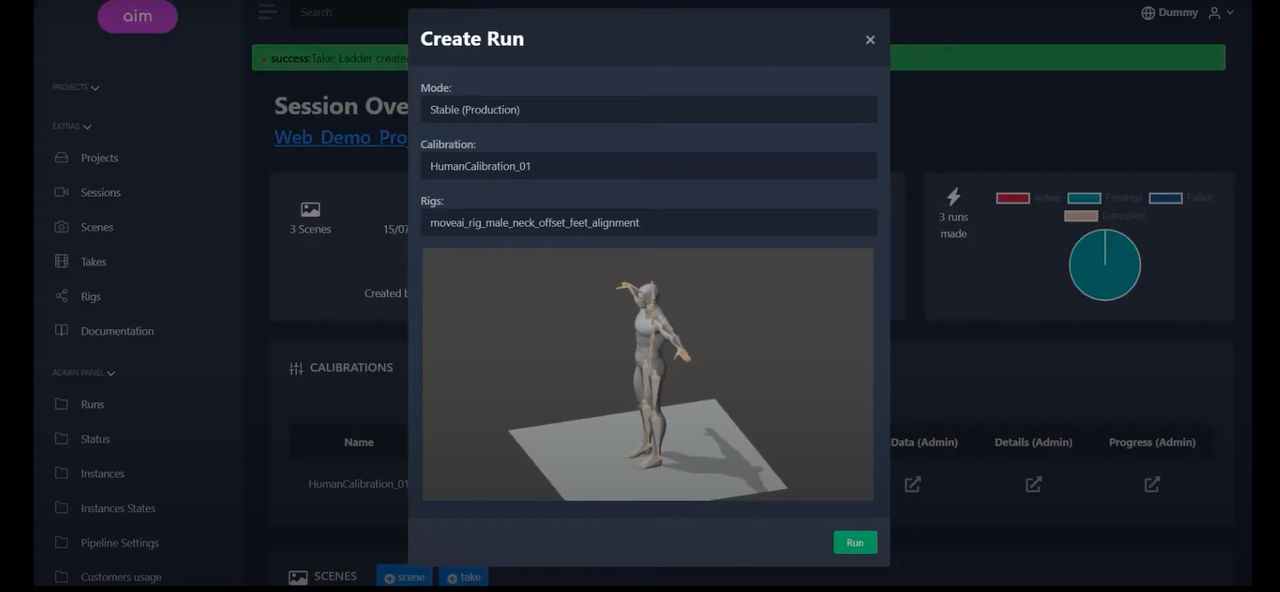The width and height of the screenshot is (1280, 592).
Task: Collapse the ADMIN PANEL section chevron
Action: 111,373
